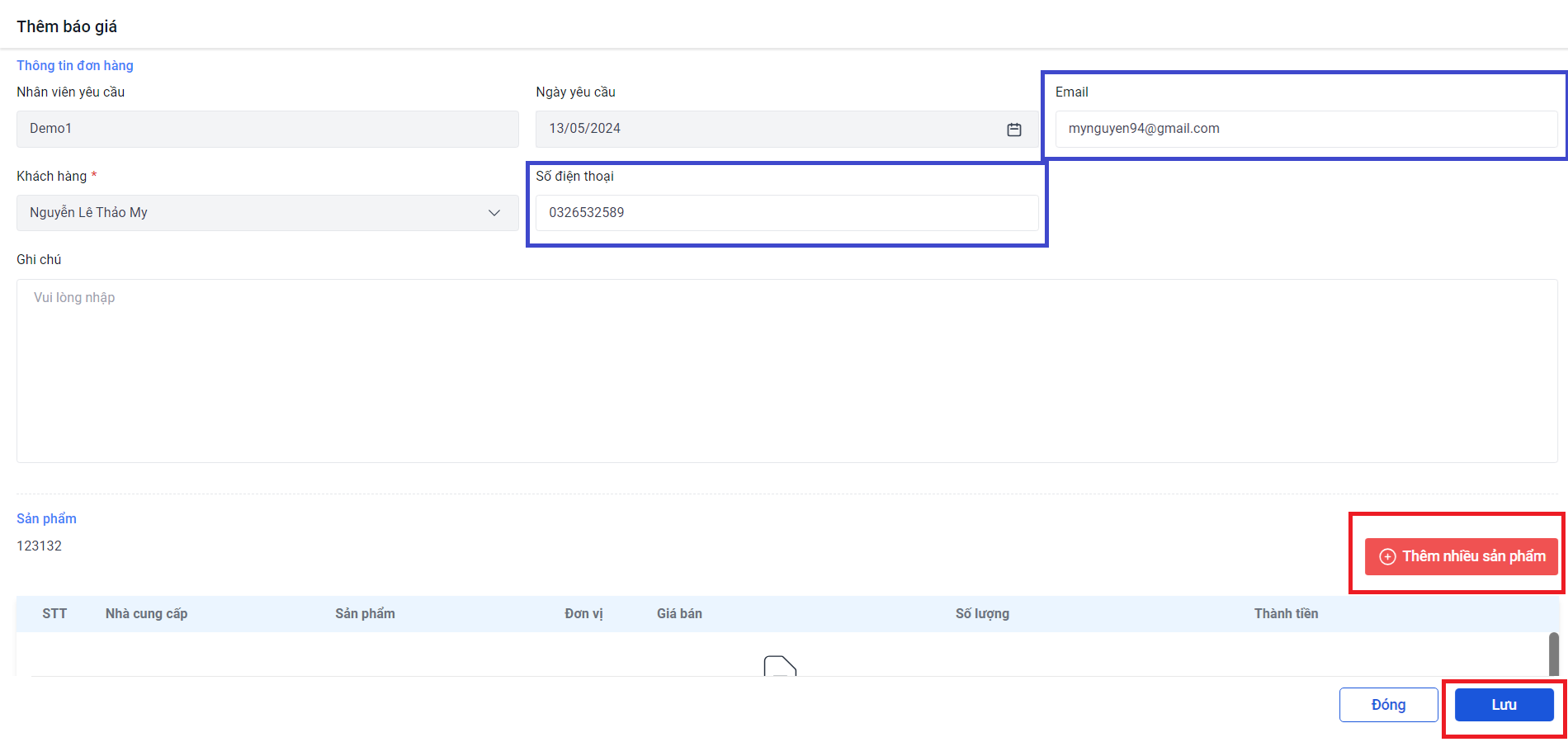The height and width of the screenshot is (742, 1568).
Task: Click the text 123132
Action: tap(39, 546)
